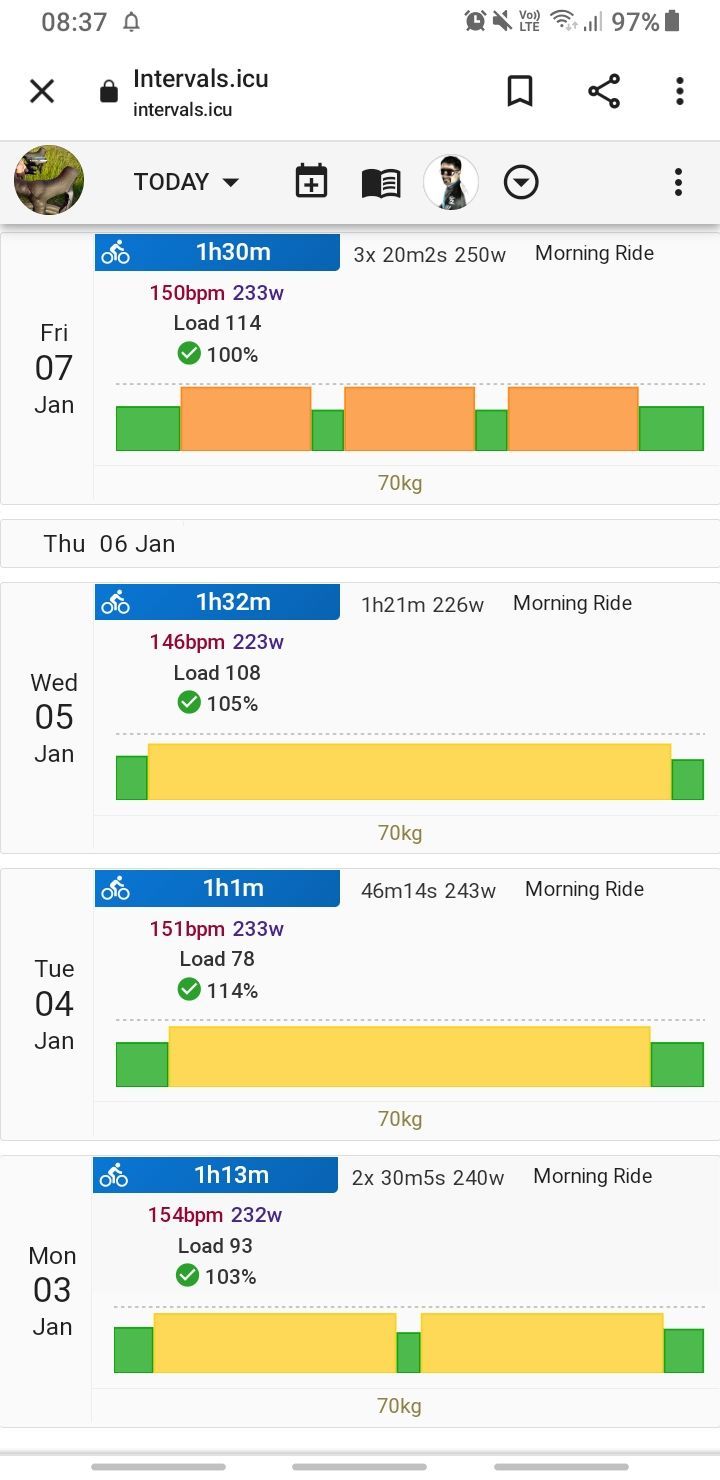
Task: Bookmark this page in the browser
Action: coord(519,91)
